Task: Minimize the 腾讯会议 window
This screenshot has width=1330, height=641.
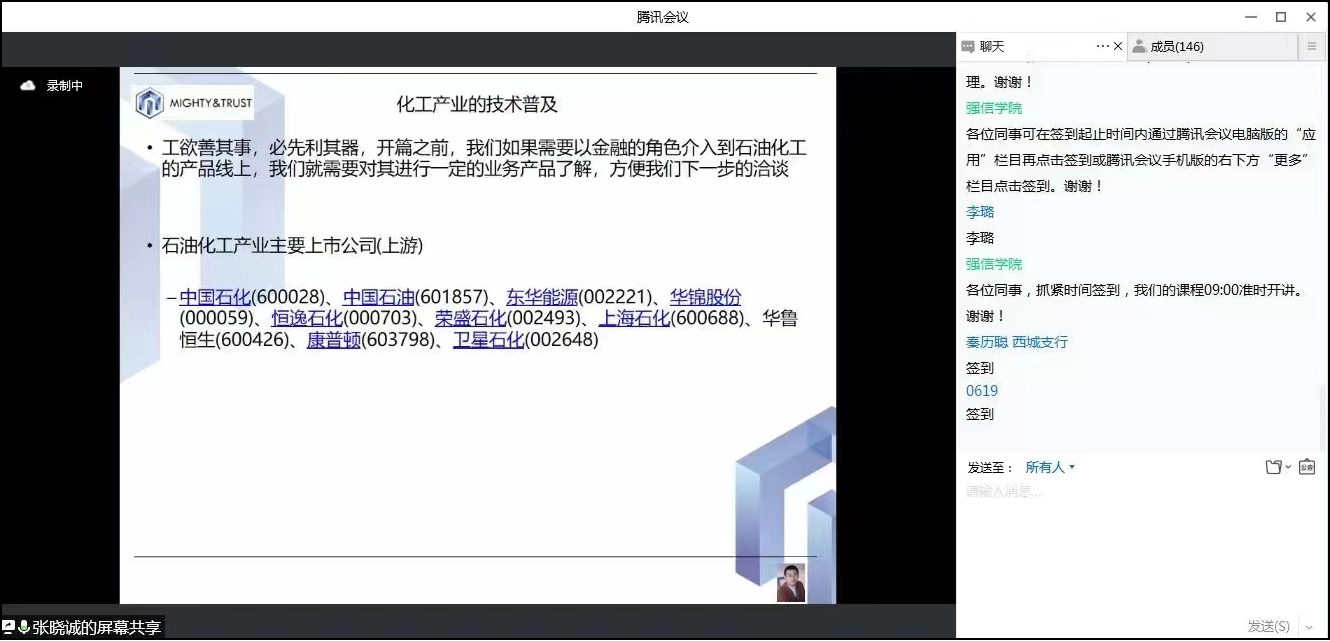Action: (x=1250, y=17)
